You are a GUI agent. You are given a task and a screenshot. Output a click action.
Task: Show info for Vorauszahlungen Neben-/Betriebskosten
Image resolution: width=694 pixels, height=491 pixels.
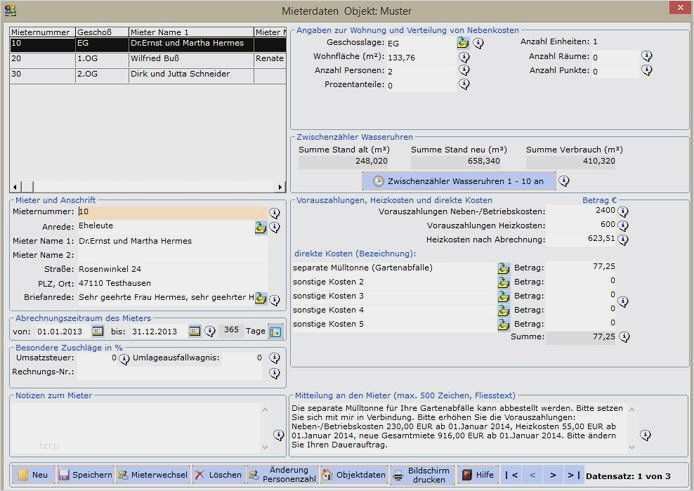coord(623,212)
